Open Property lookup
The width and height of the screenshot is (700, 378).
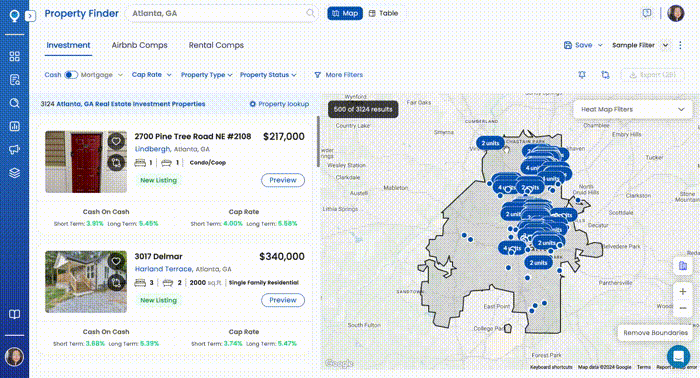(x=279, y=104)
